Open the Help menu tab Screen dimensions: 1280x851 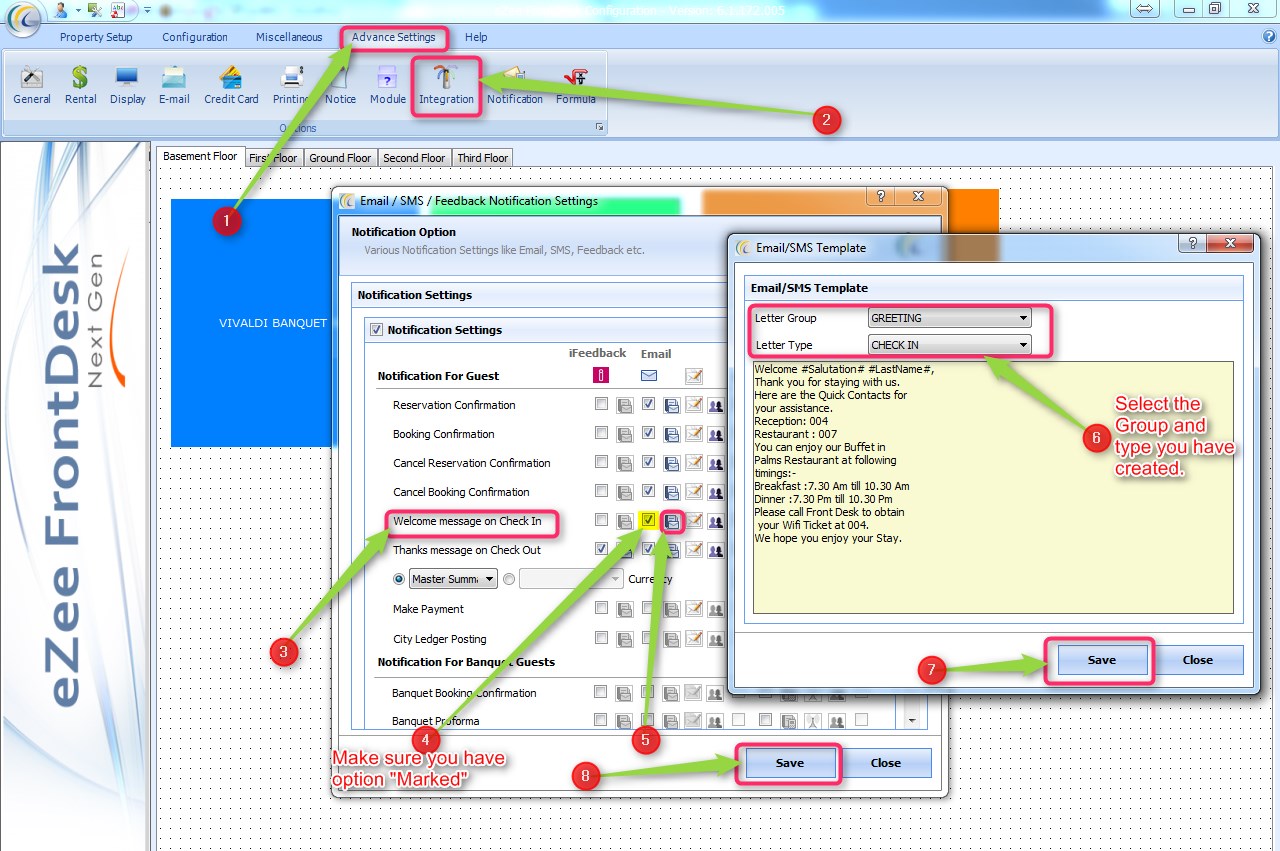[x=476, y=37]
